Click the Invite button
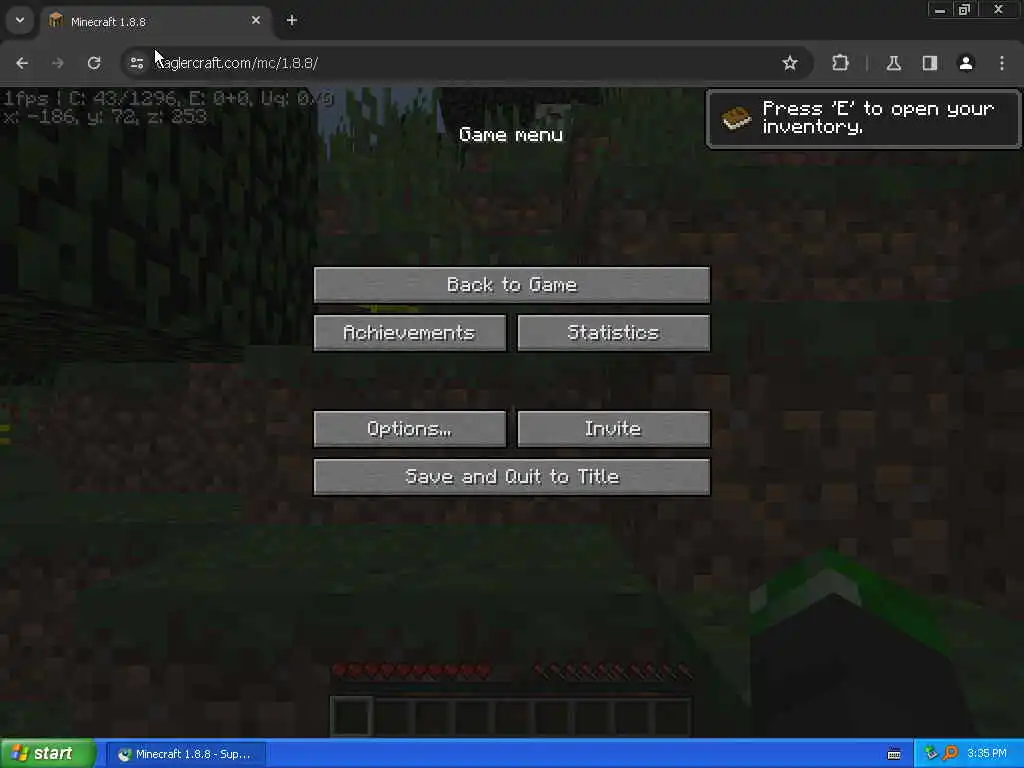The width and height of the screenshot is (1024, 768). [613, 429]
